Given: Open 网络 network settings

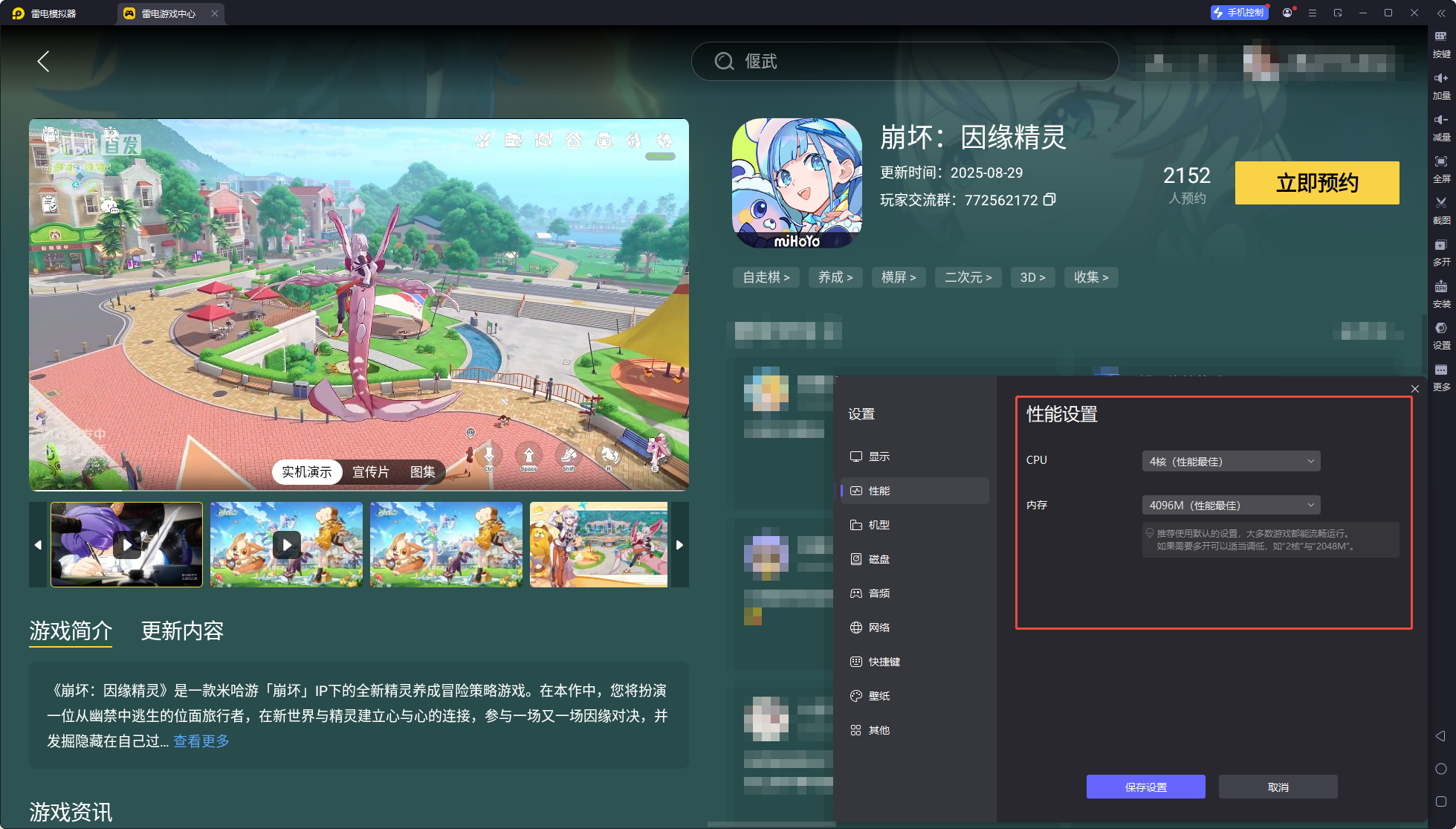Looking at the screenshot, I should pyautogui.click(x=915, y=628).
